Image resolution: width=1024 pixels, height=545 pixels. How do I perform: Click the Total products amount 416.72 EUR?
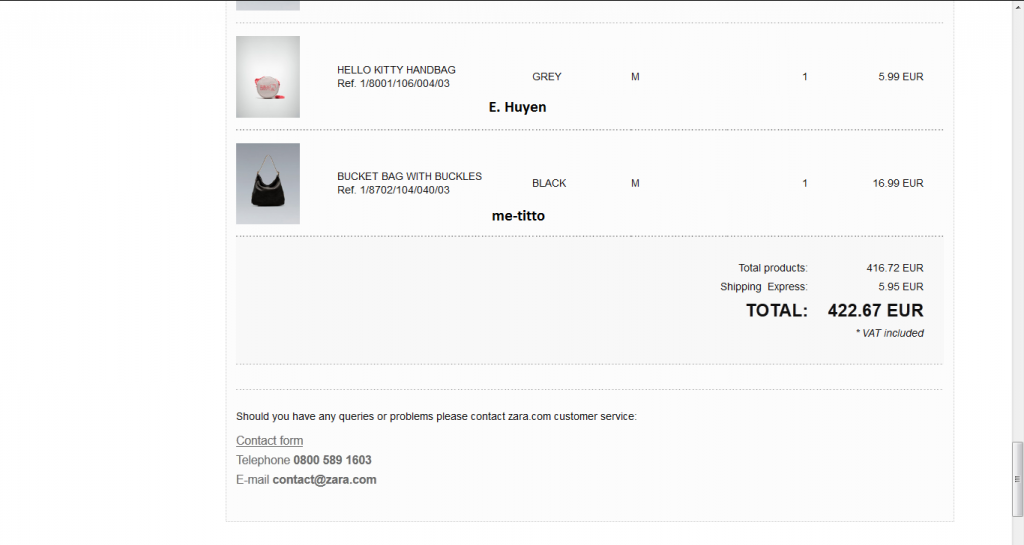click(x=895, y=268)
